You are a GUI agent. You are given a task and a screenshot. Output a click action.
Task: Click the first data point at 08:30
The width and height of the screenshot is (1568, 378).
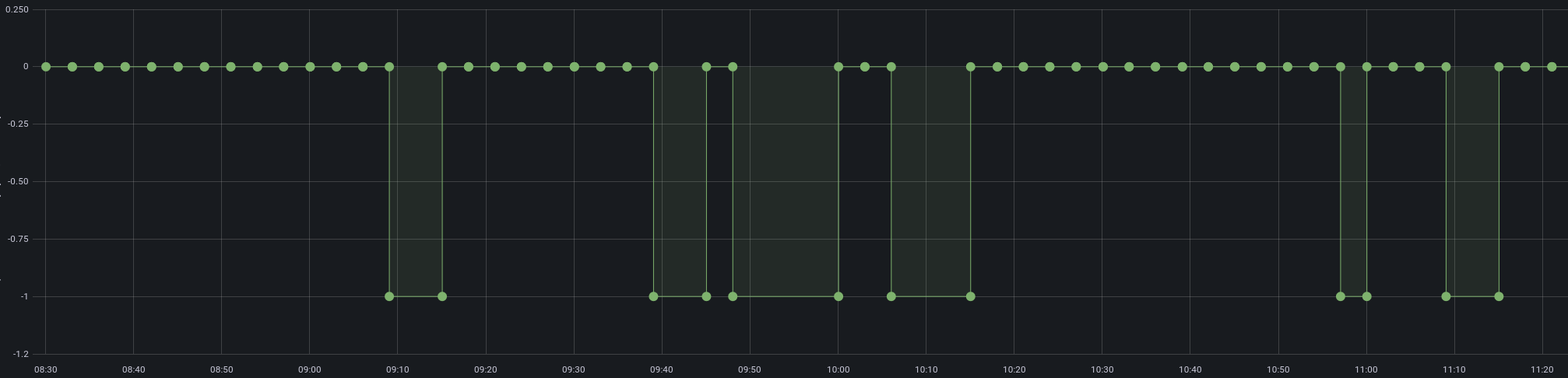click(46, 67)
